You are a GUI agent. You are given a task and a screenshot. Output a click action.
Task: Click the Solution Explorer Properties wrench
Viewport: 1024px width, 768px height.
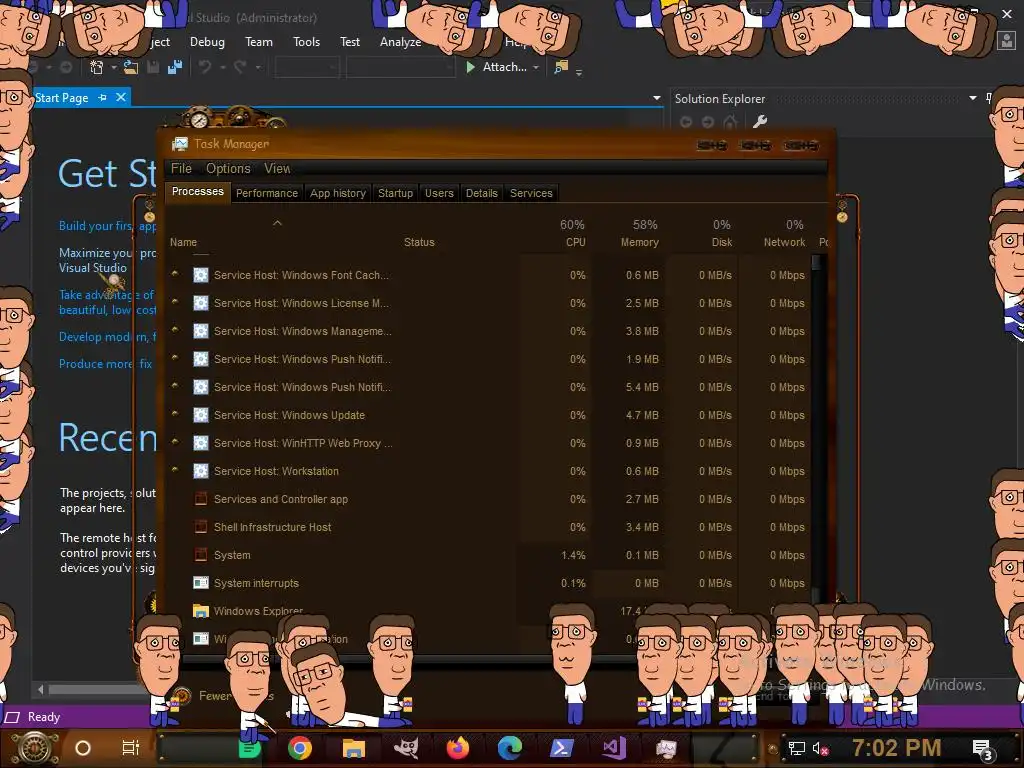click(x=760, y=121)
